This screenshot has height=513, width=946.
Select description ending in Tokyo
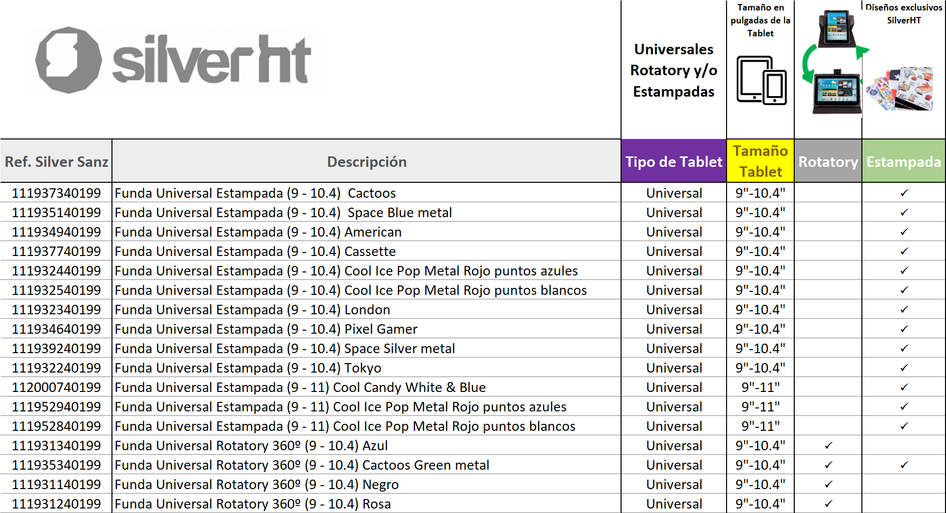248,368
